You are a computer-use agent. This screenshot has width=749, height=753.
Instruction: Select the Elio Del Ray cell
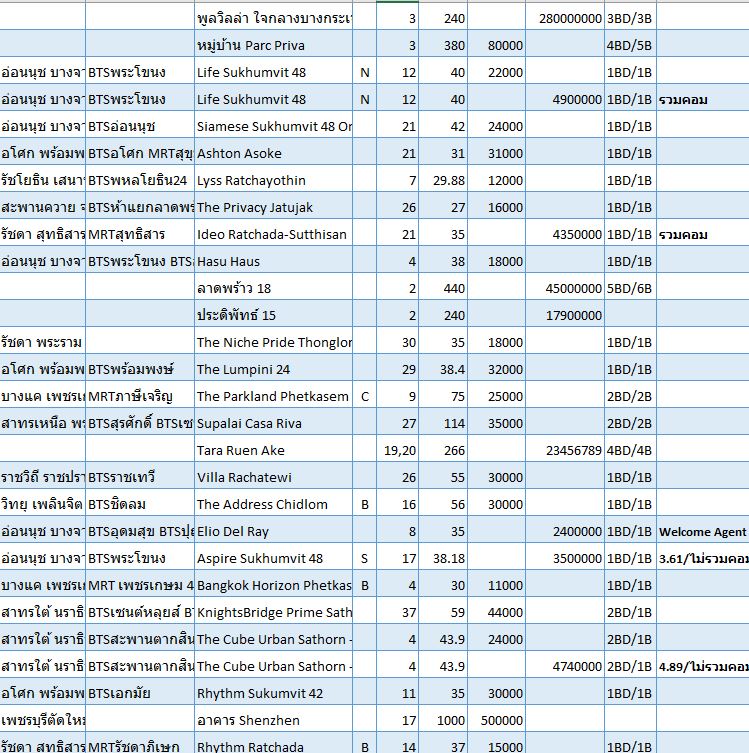pos(274,531)
